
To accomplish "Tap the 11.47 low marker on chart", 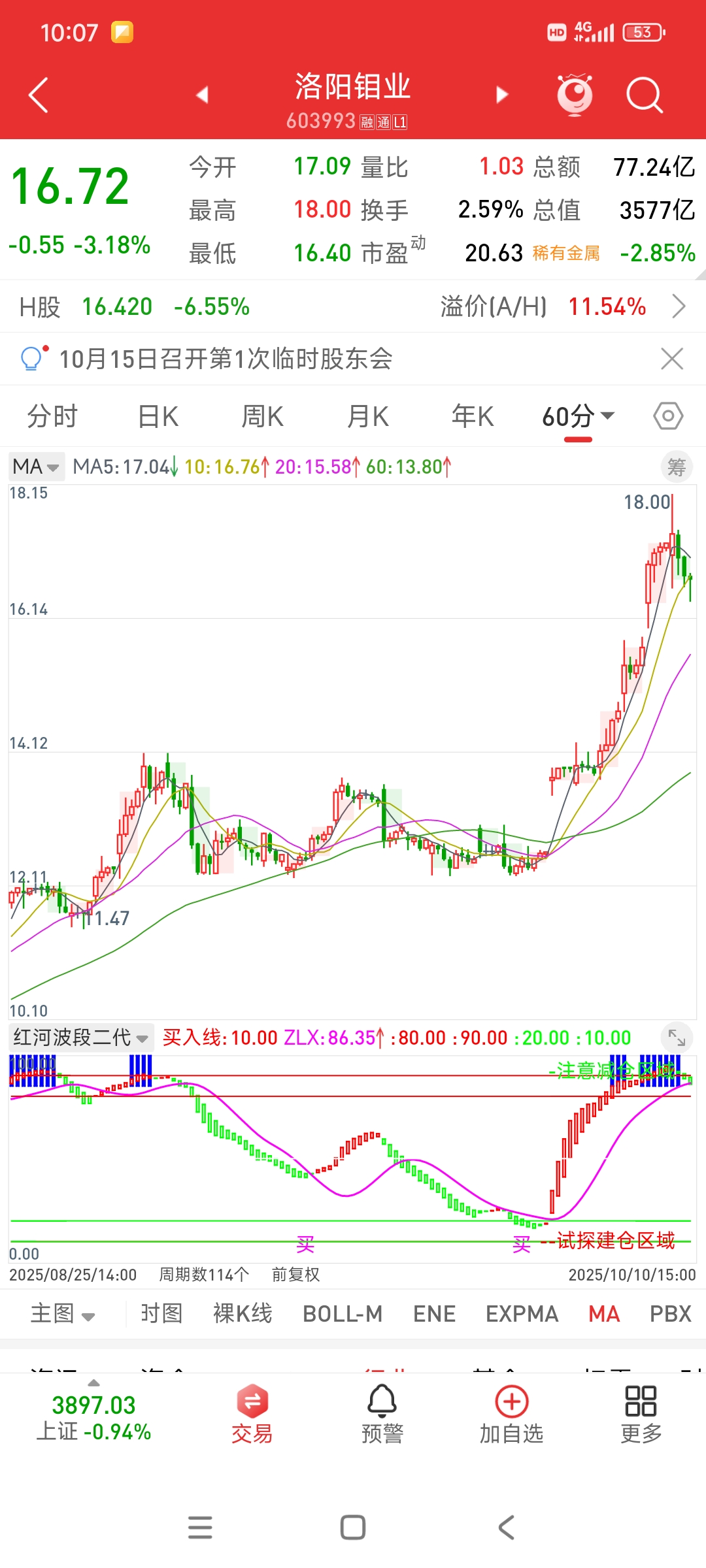I will (109, 919).
